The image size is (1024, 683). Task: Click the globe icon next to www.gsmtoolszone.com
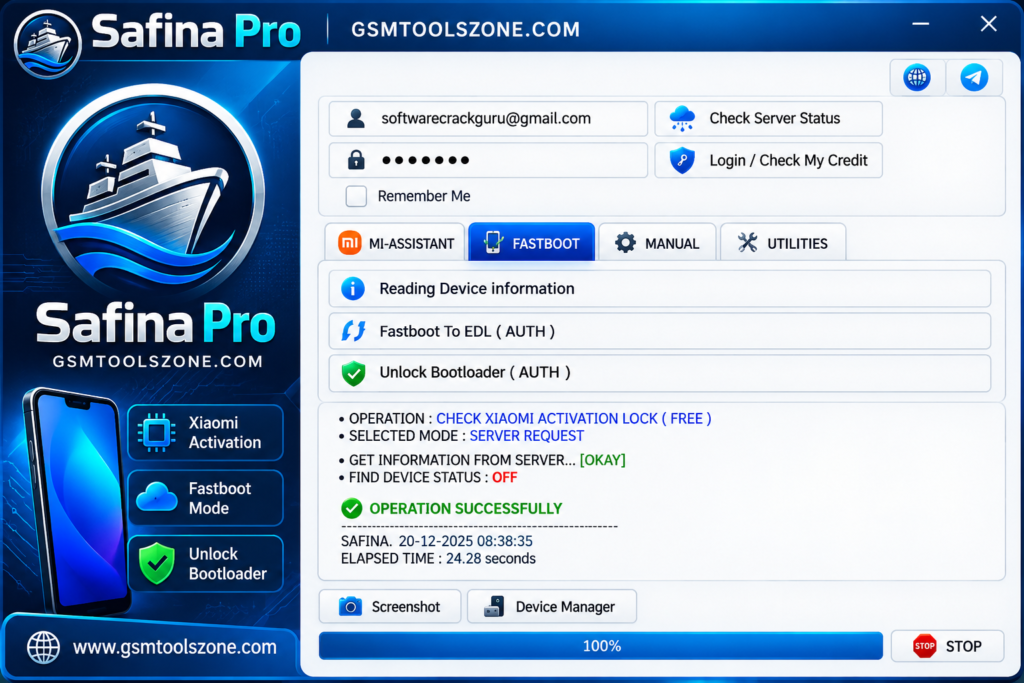(x=43, y=647)
